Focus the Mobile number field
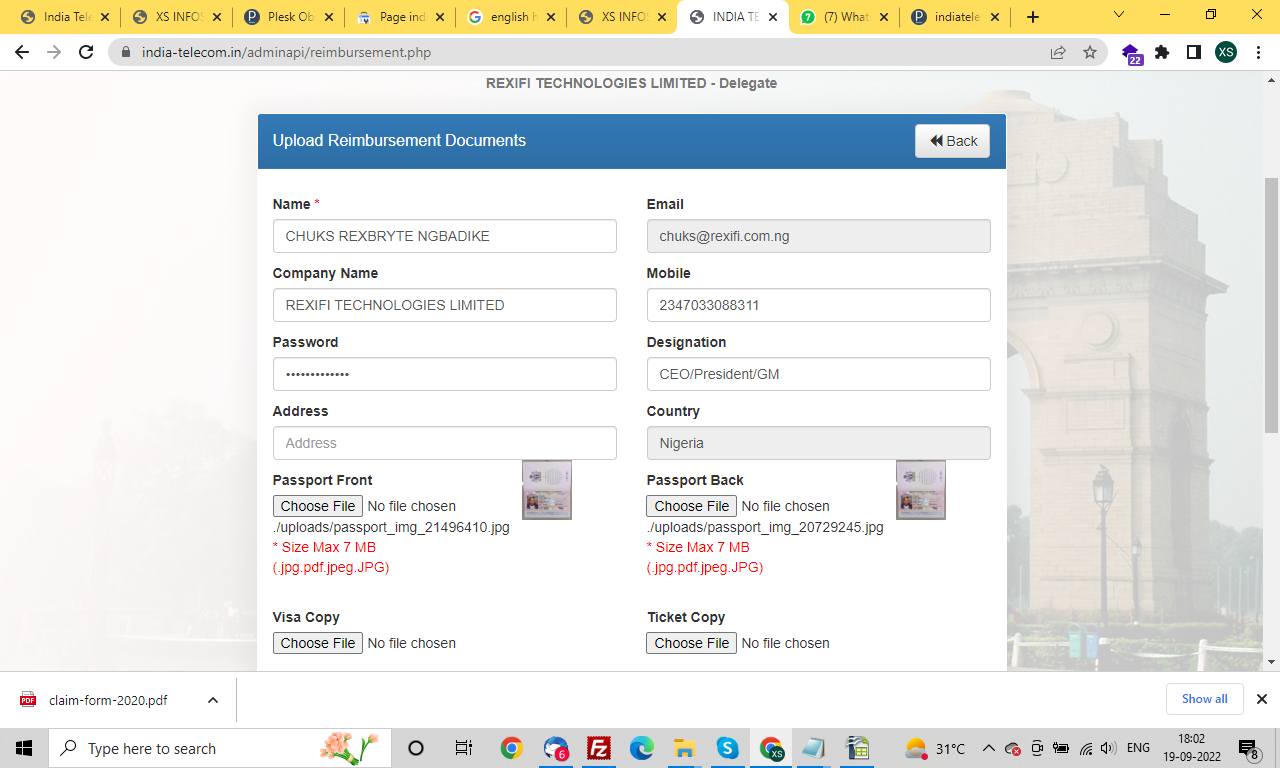The image size is (1280, 768). [819, 305]
